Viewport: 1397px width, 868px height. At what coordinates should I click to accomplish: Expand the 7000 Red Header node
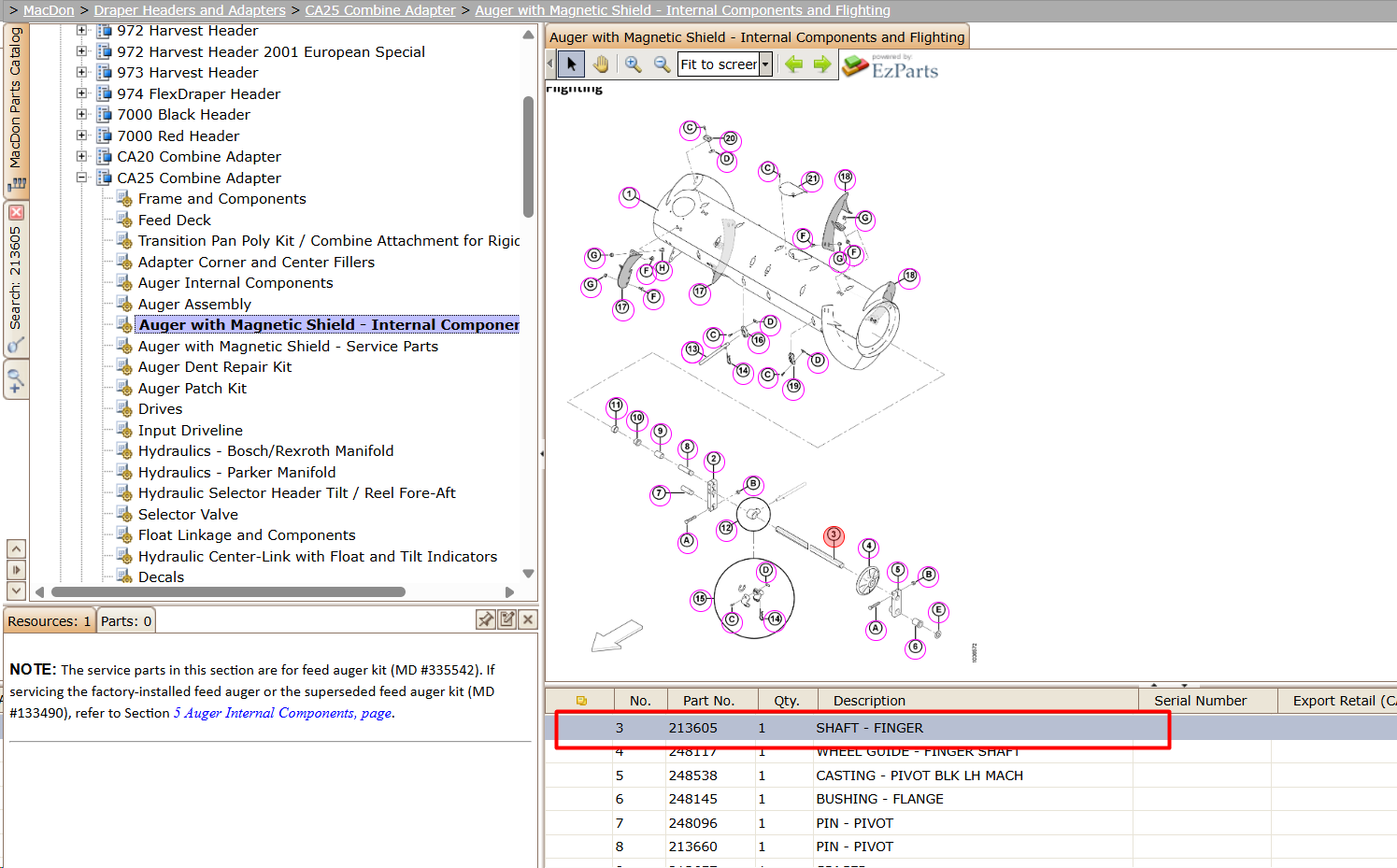pyautogui.click(x=81, y=135)
